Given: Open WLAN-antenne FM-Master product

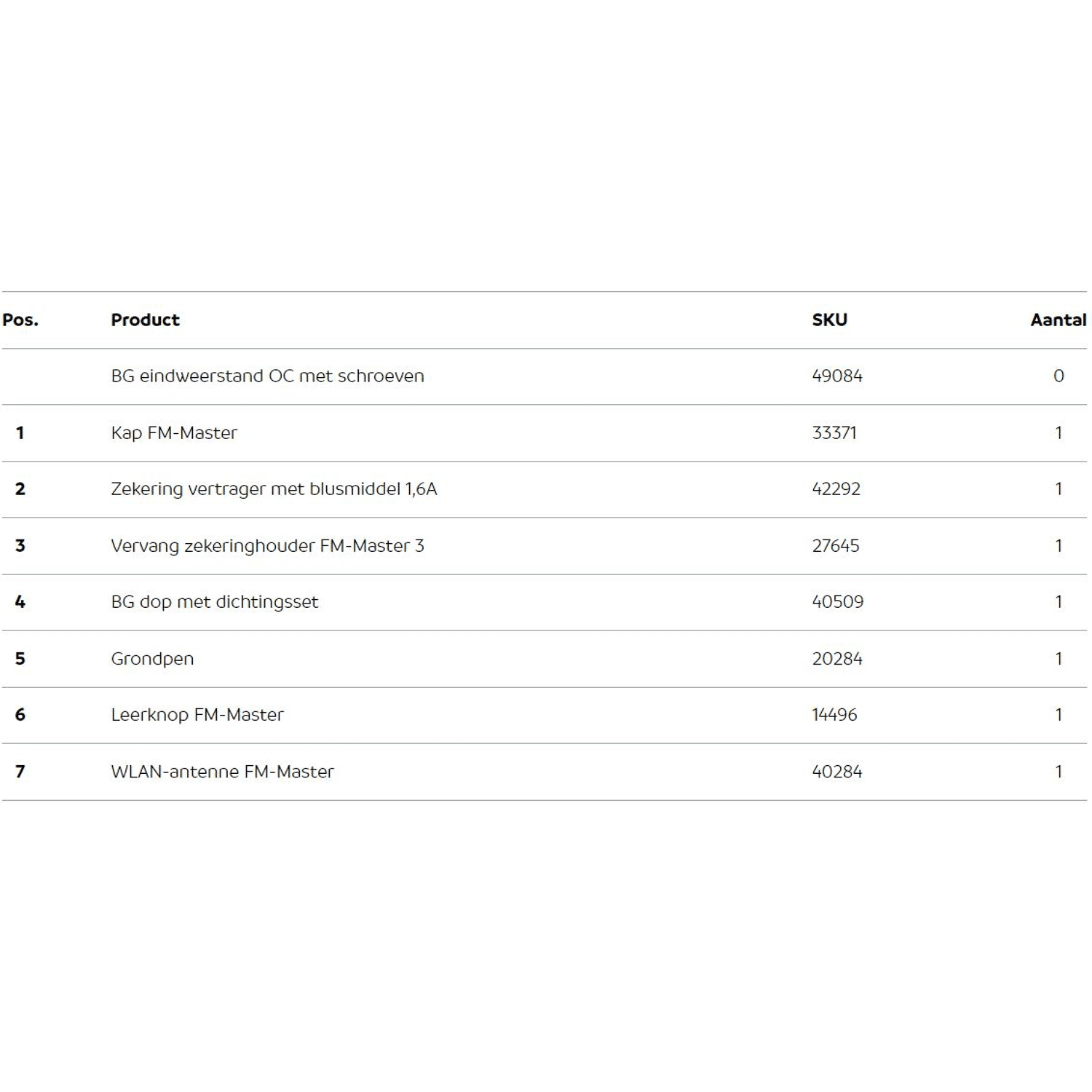Looking at the screenshot, I should coord(222,772).
